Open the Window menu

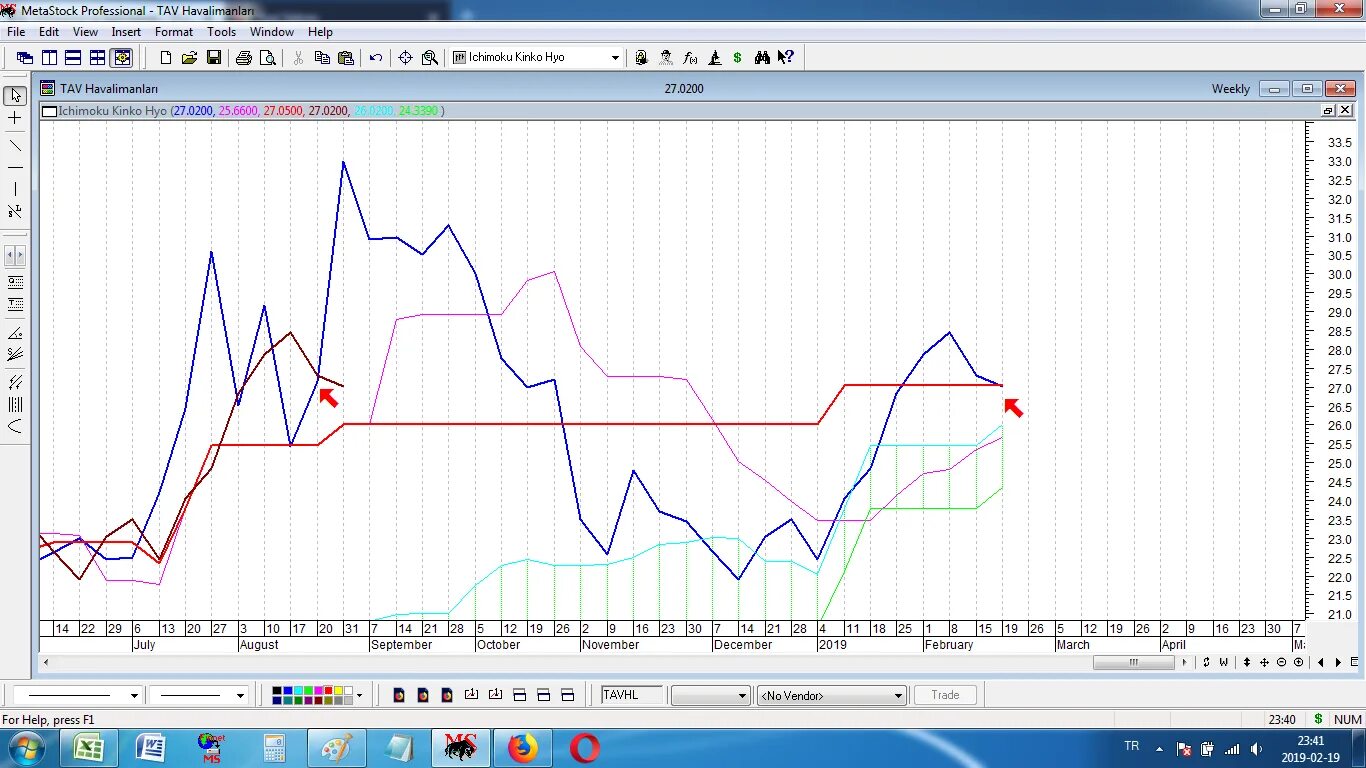(272, 32)
